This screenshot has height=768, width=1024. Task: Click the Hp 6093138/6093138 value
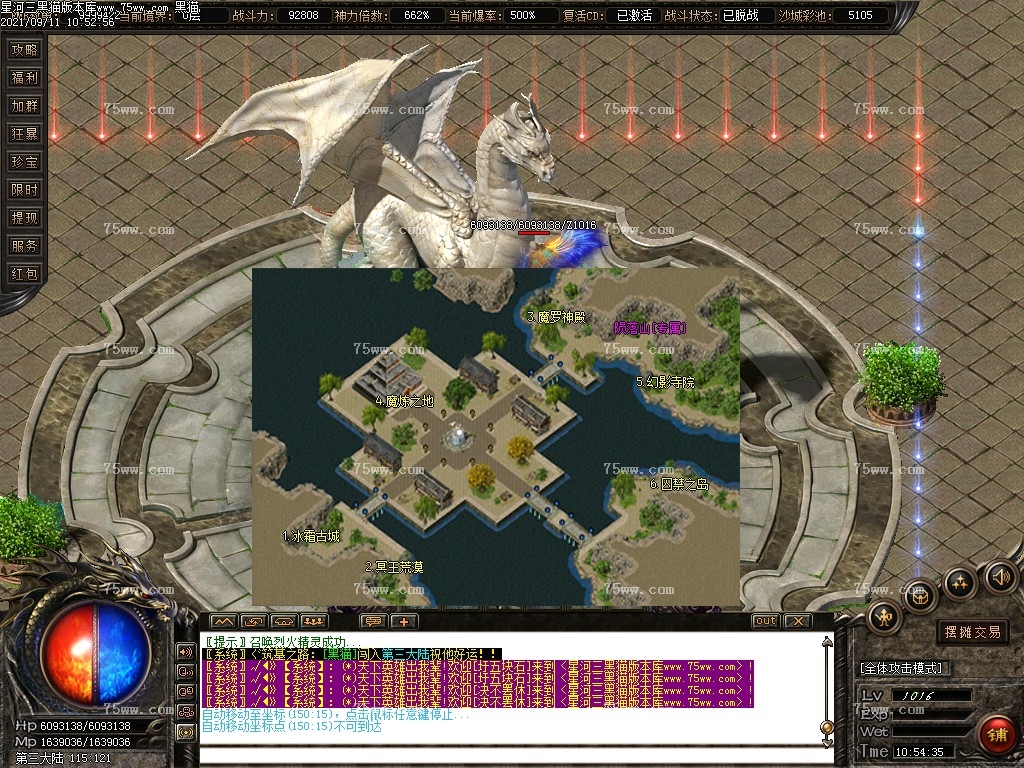click(86, 726)
